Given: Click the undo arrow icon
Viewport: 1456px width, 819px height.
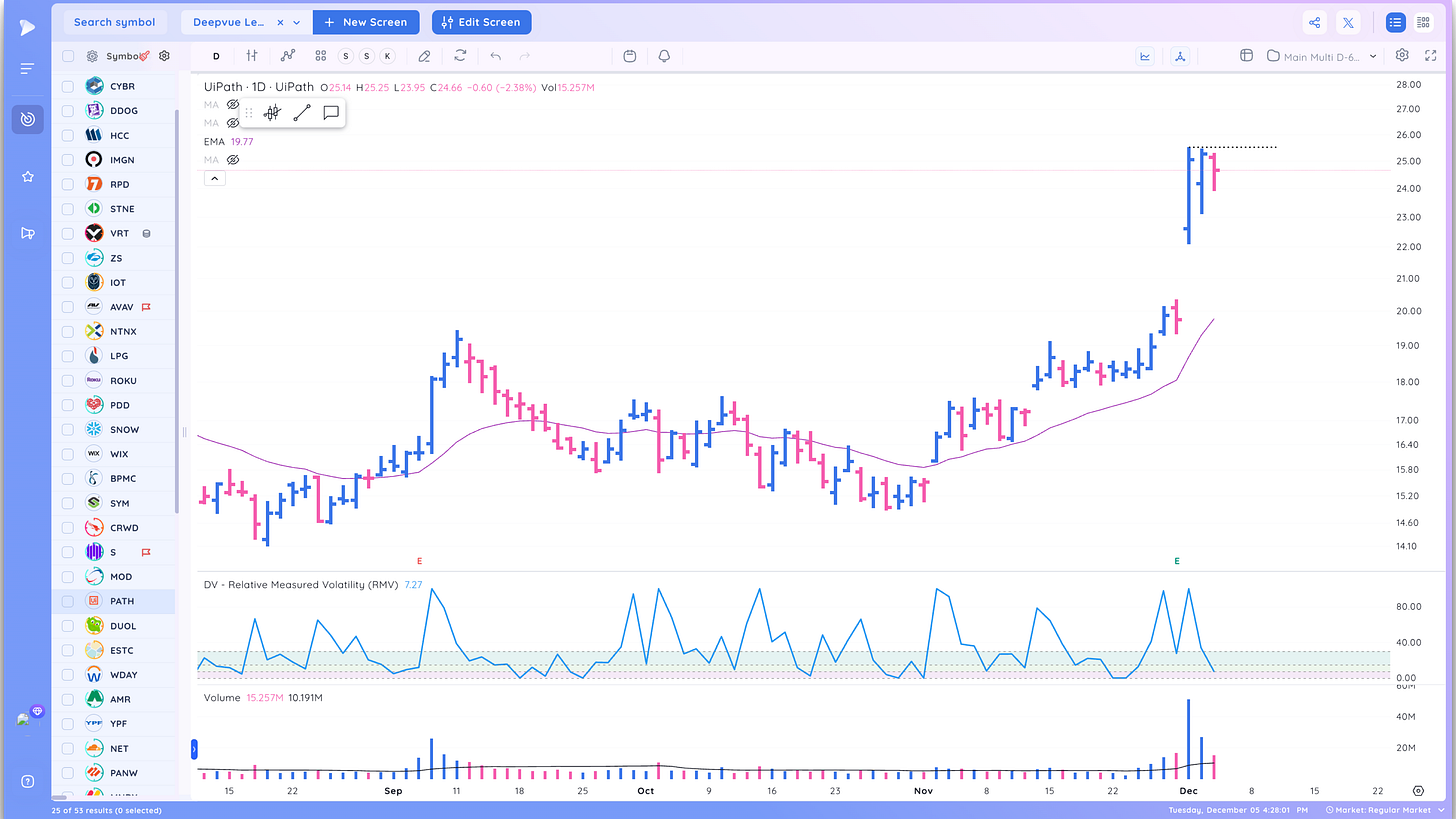Looking at the screenshot, I should [496, 56].
